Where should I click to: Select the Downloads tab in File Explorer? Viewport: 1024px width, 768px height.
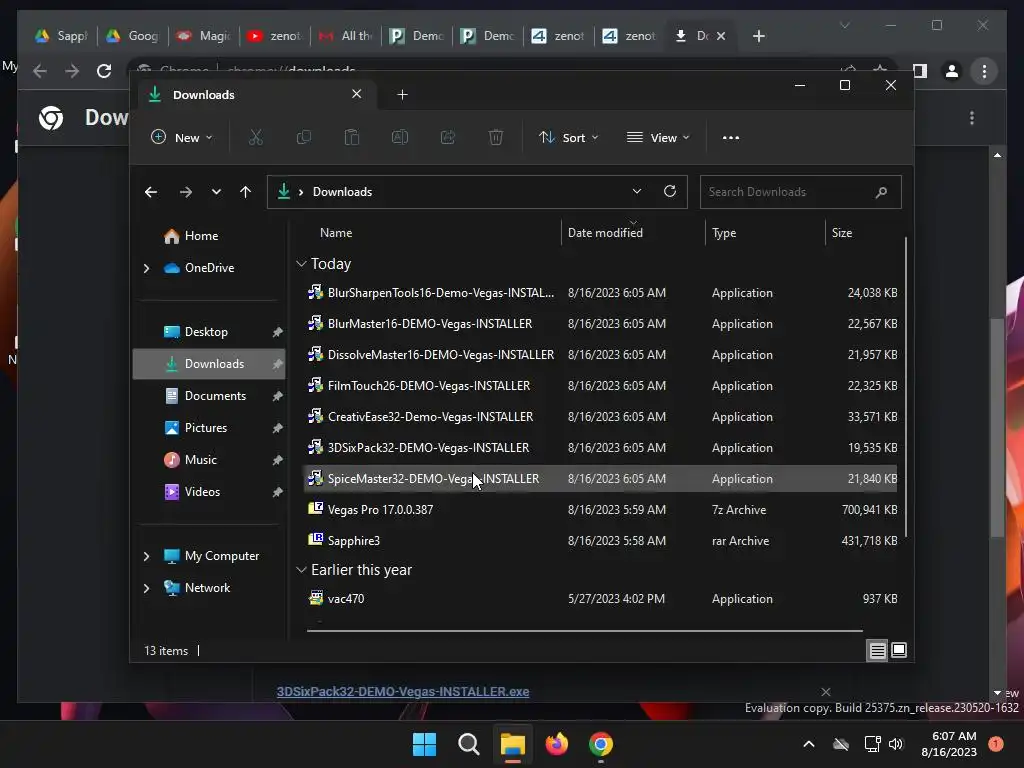255,95
